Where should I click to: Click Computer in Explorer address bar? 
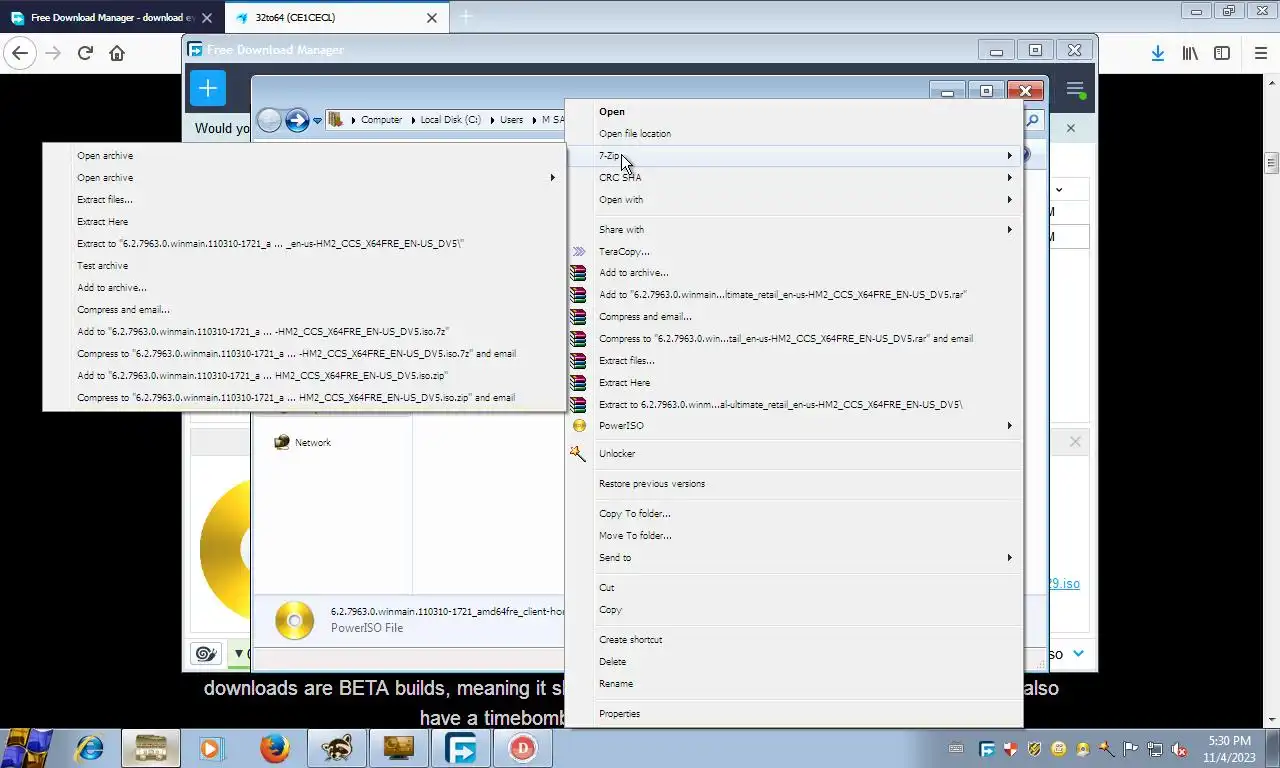coord(381,119)
